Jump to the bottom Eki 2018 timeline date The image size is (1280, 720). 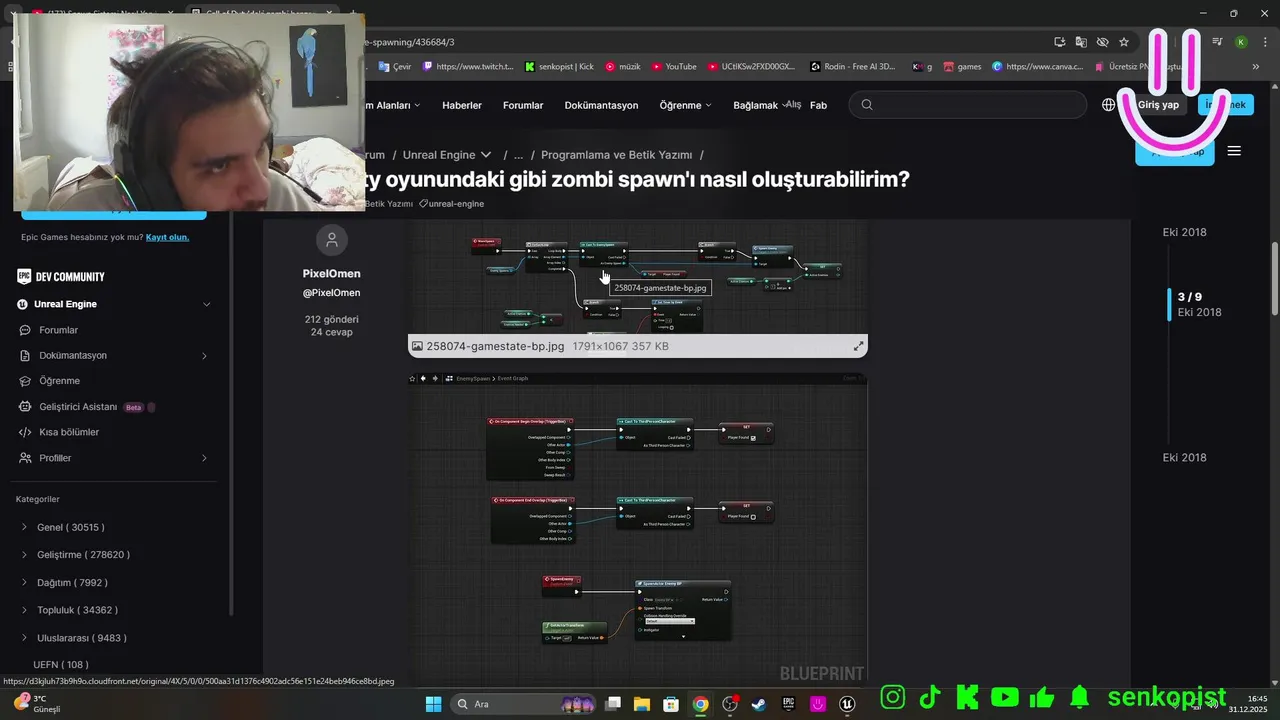click(x=1185, y=457)
